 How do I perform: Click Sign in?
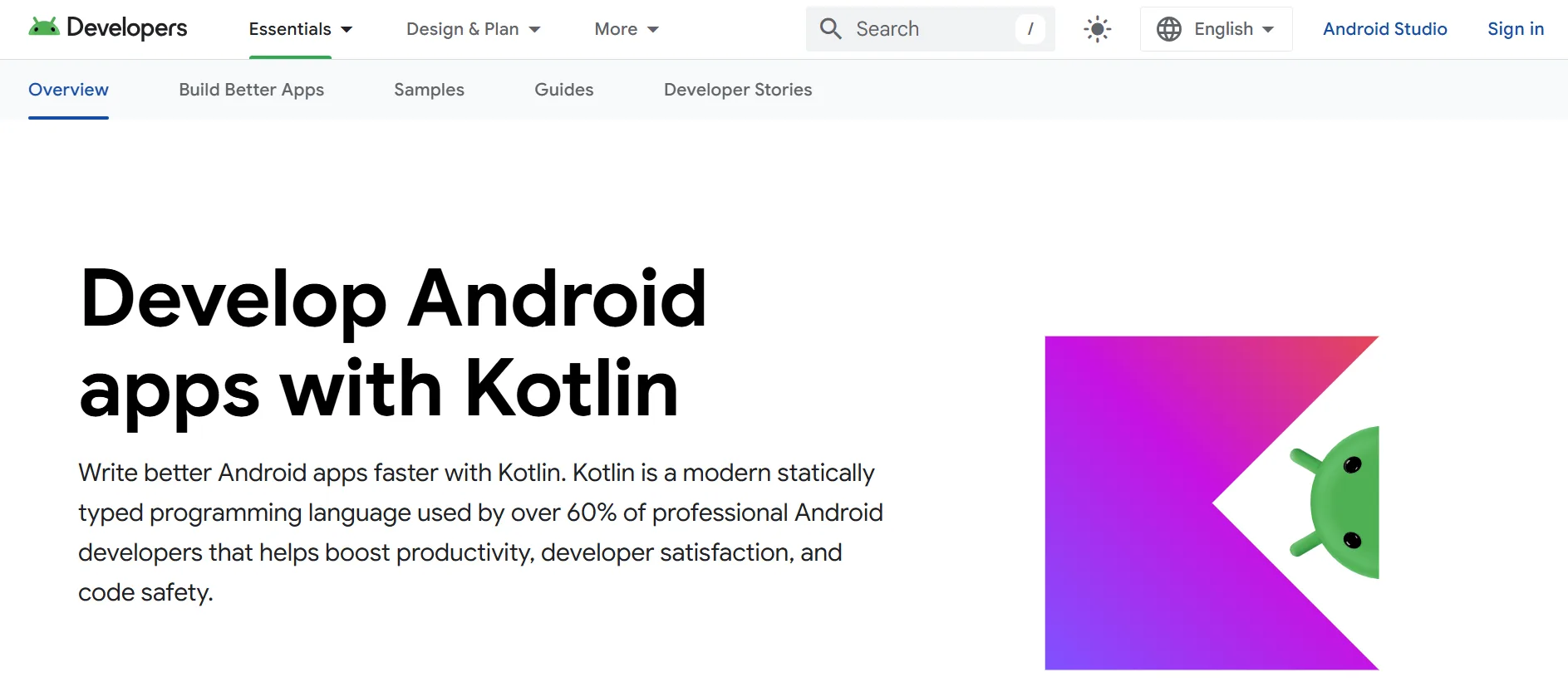(x=1516, y=29)
